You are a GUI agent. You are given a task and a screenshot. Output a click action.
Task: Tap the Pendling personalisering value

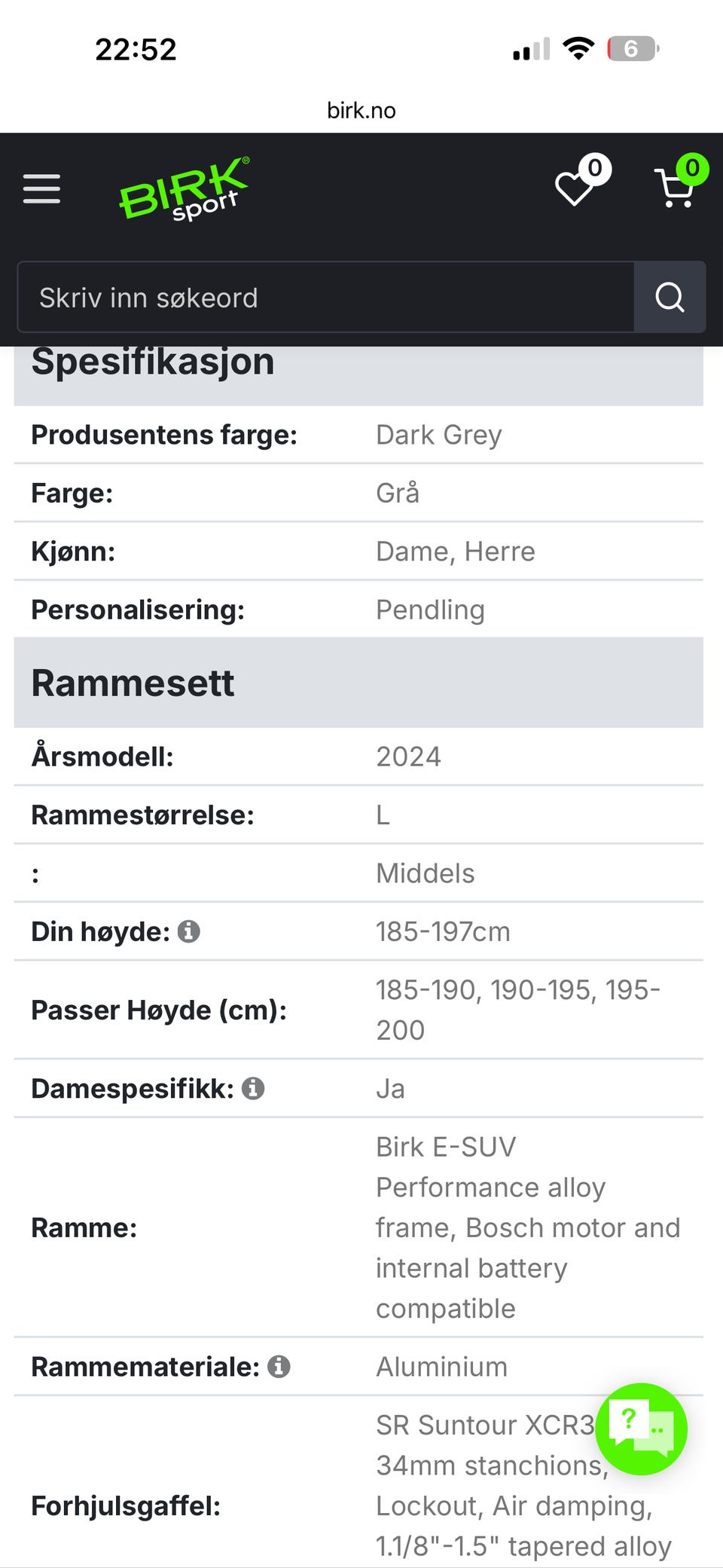point(430,610)
